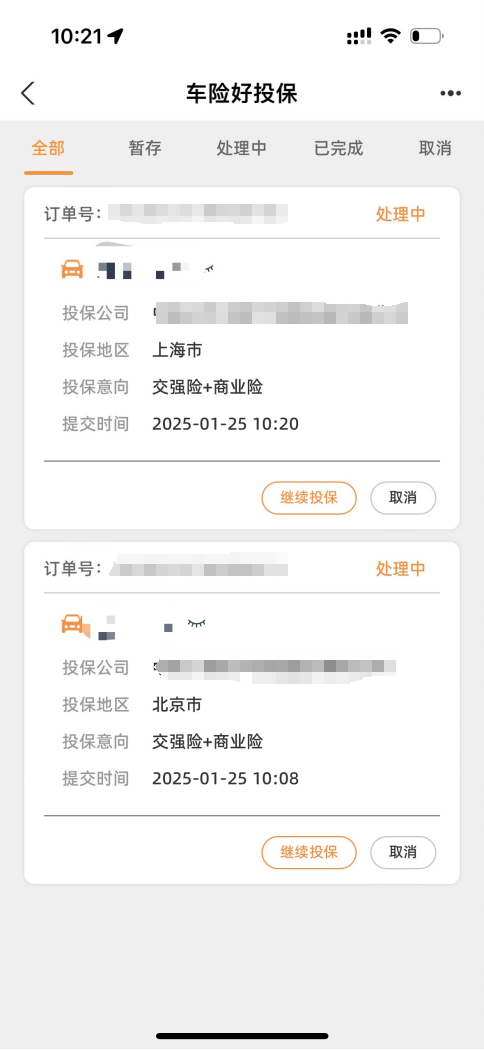
Task: Switch to the 暂存 tab
Action: pos(145,148)
